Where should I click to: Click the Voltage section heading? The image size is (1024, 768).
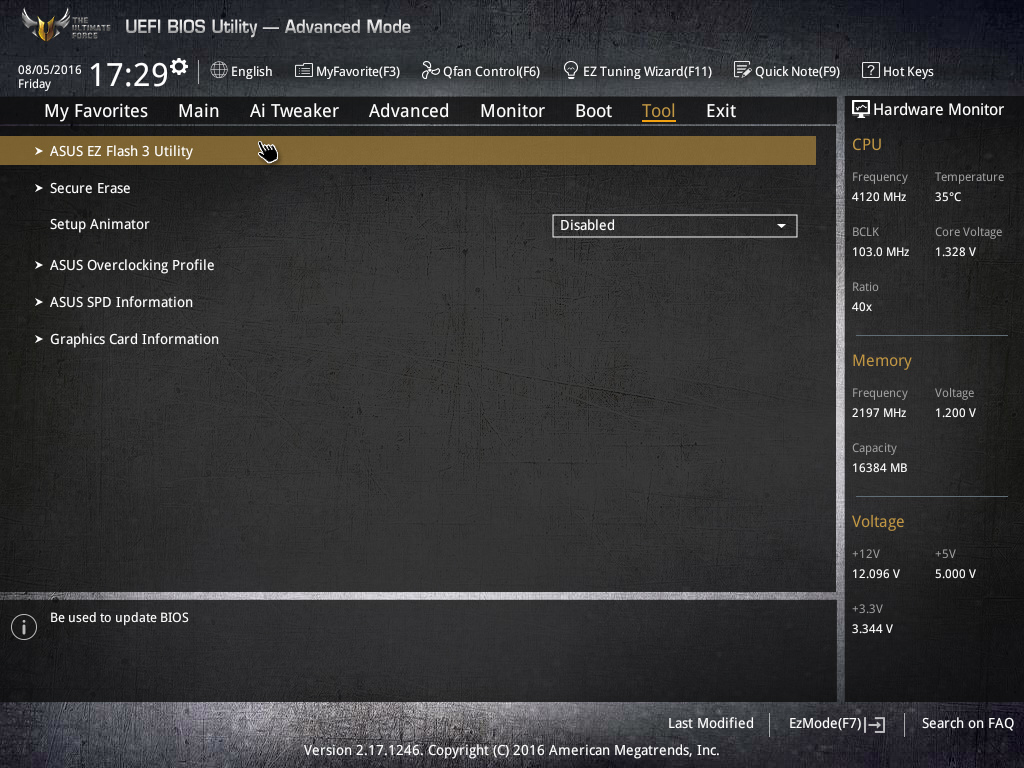[878, 522]
